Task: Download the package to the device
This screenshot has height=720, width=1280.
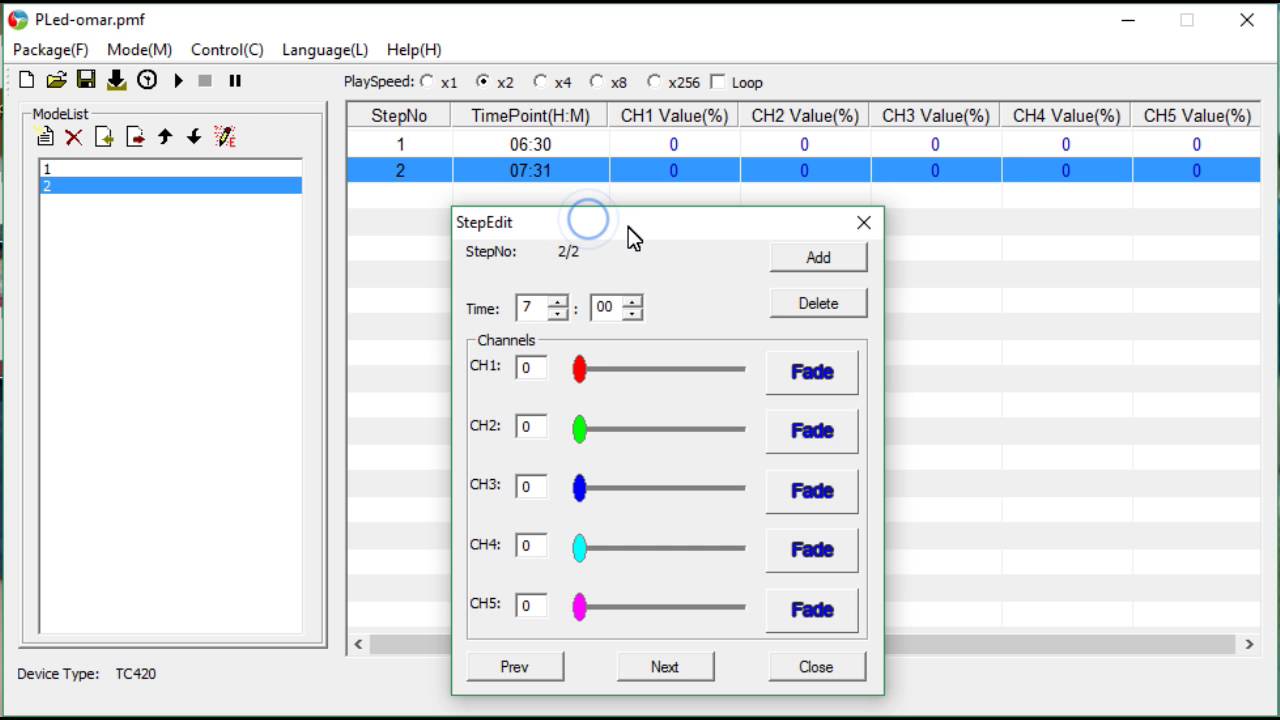Action: coord(117,80)
